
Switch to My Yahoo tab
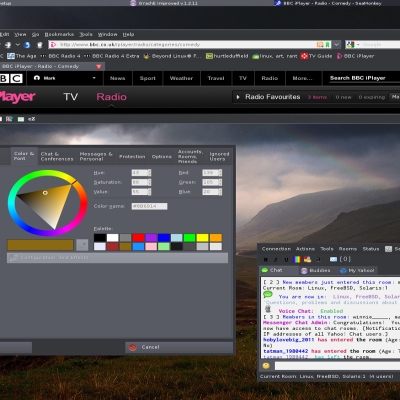(358, 270)
